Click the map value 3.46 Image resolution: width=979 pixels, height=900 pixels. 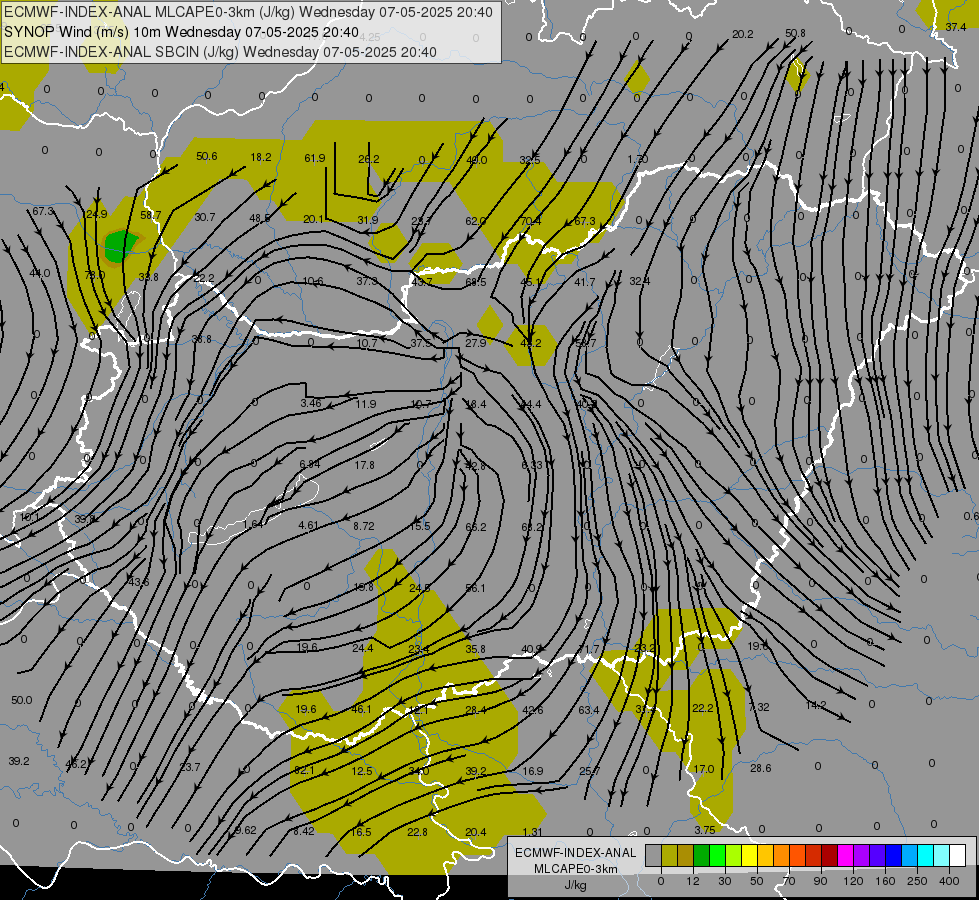[310, 403]
